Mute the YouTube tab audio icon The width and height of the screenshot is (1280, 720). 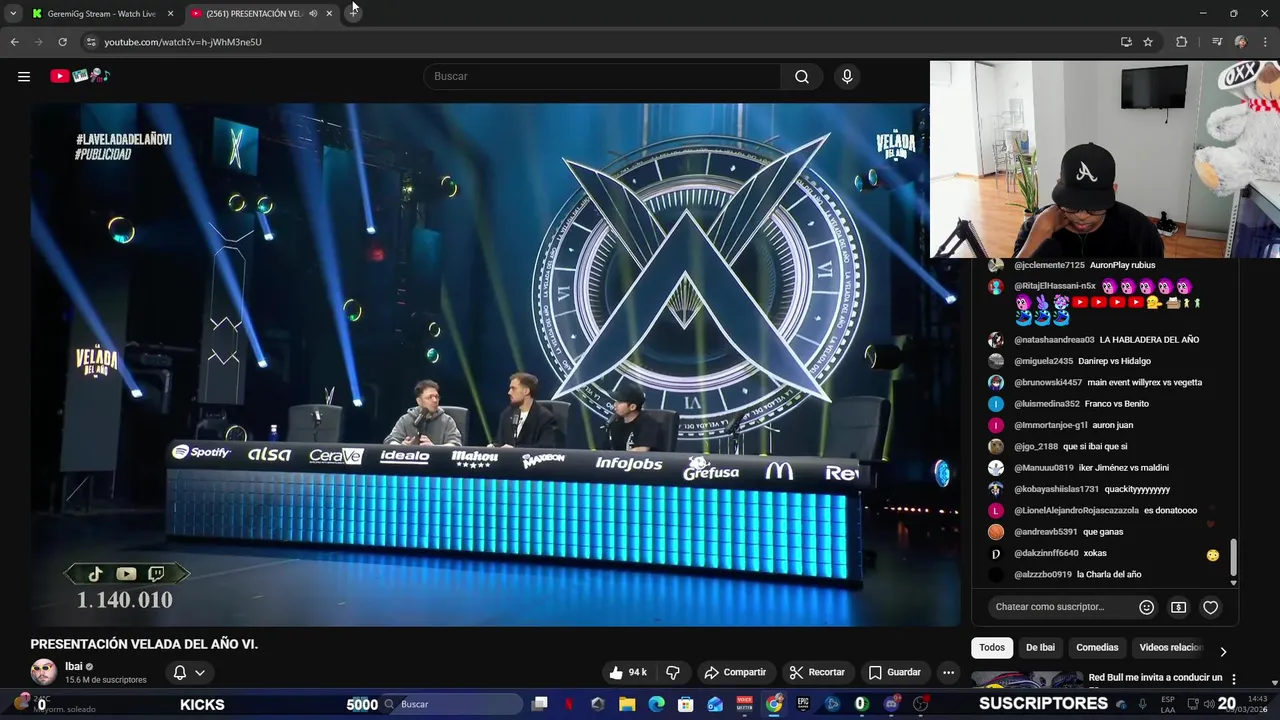tap(313, 13)
